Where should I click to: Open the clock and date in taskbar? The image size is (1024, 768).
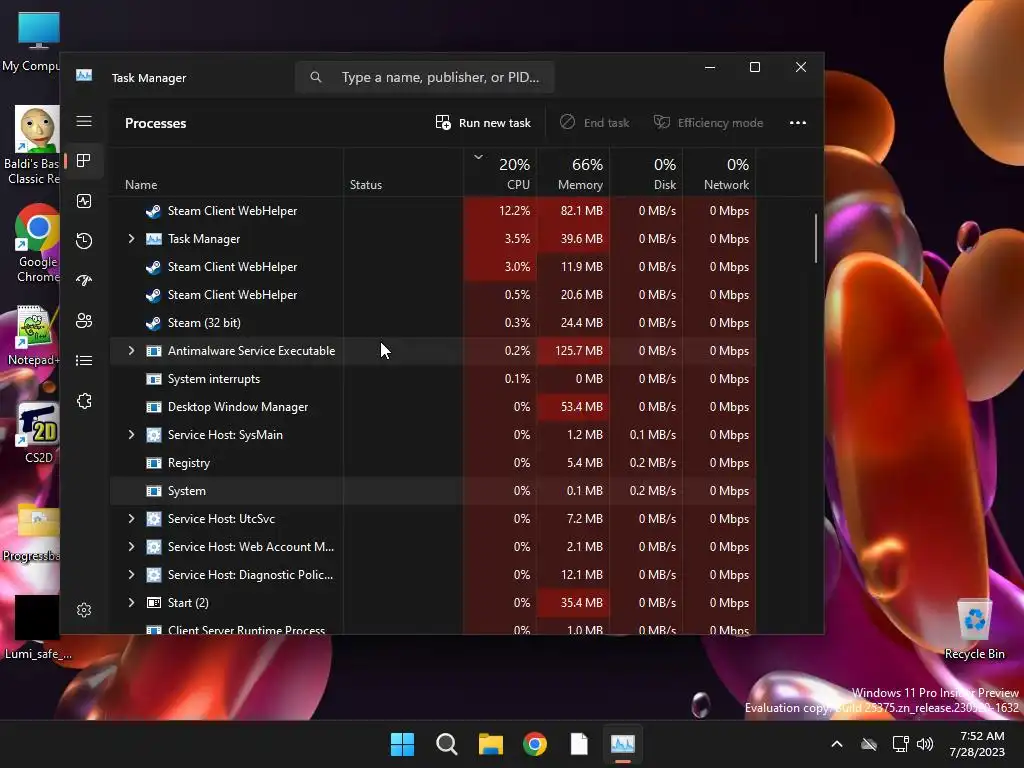coord(977,744)
